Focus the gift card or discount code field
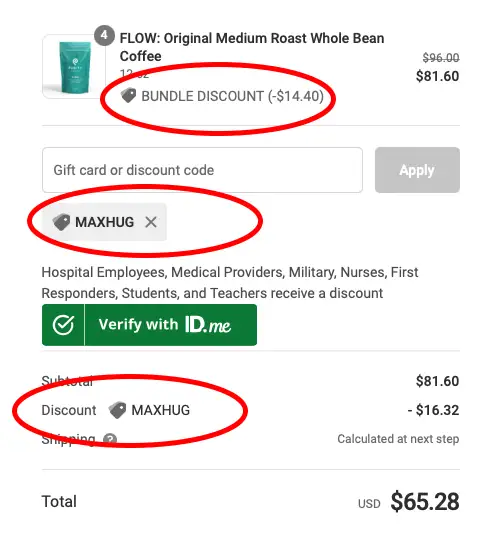 pos(202,170)
